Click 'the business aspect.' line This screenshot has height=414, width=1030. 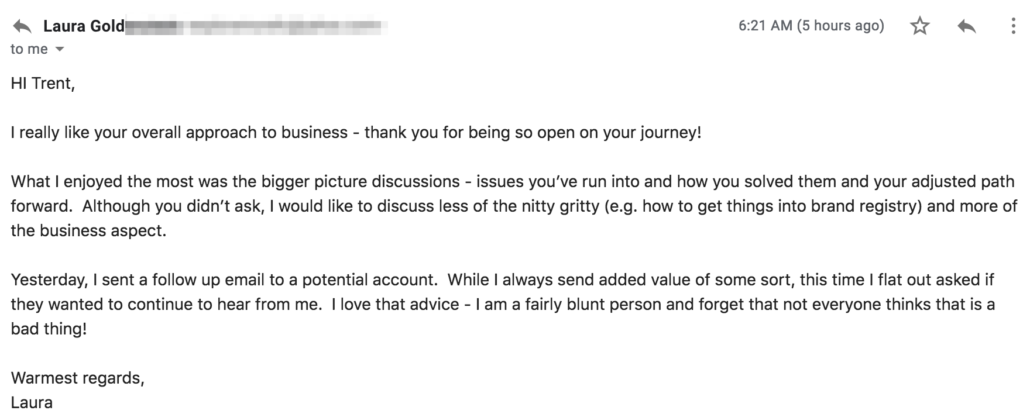click(x=89, y=231)
